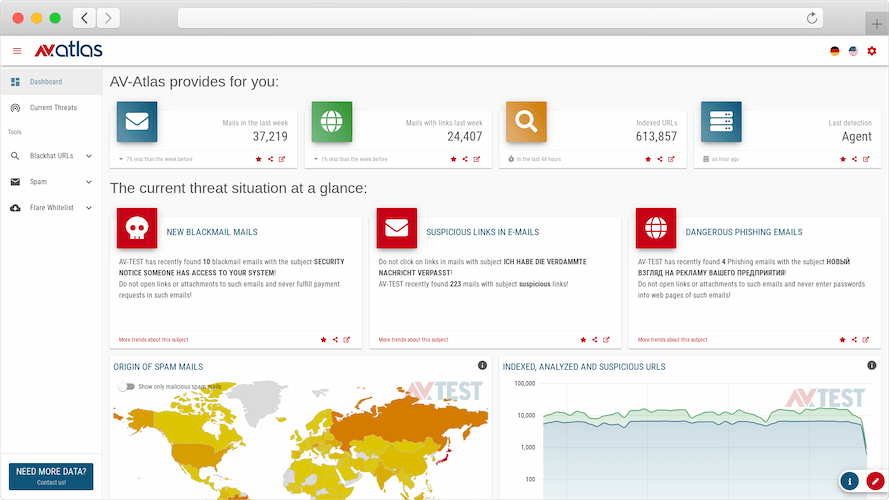Enable Show only malicious spam mails toggle
Screen dimensions: 889x500
pos(126,386)
